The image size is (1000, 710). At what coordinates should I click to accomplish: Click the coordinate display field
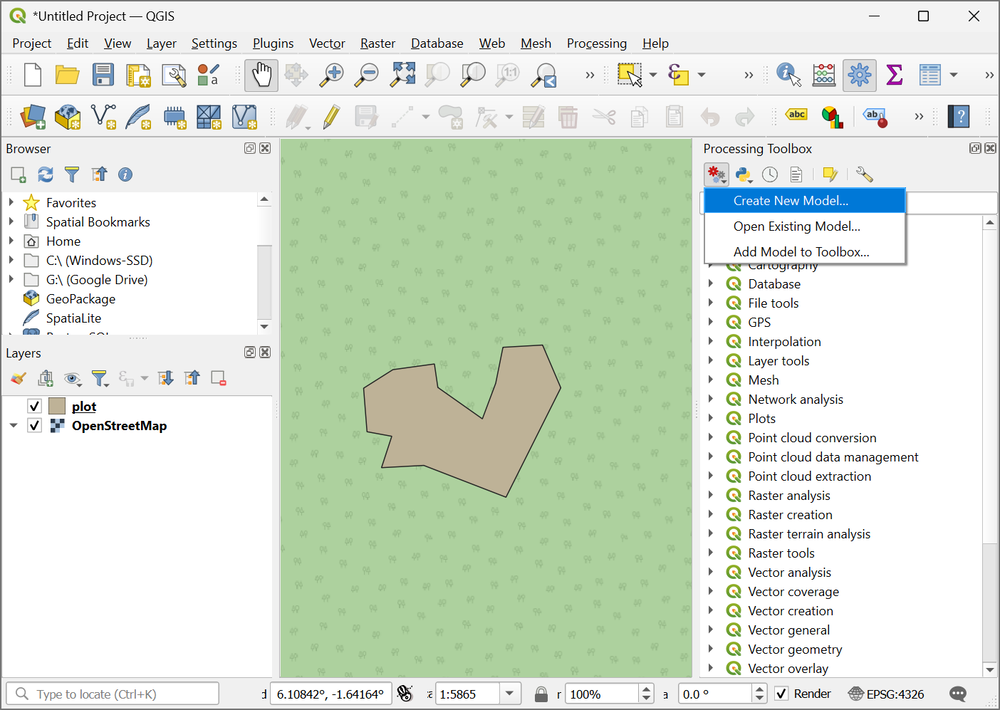[x=329, y=694]
